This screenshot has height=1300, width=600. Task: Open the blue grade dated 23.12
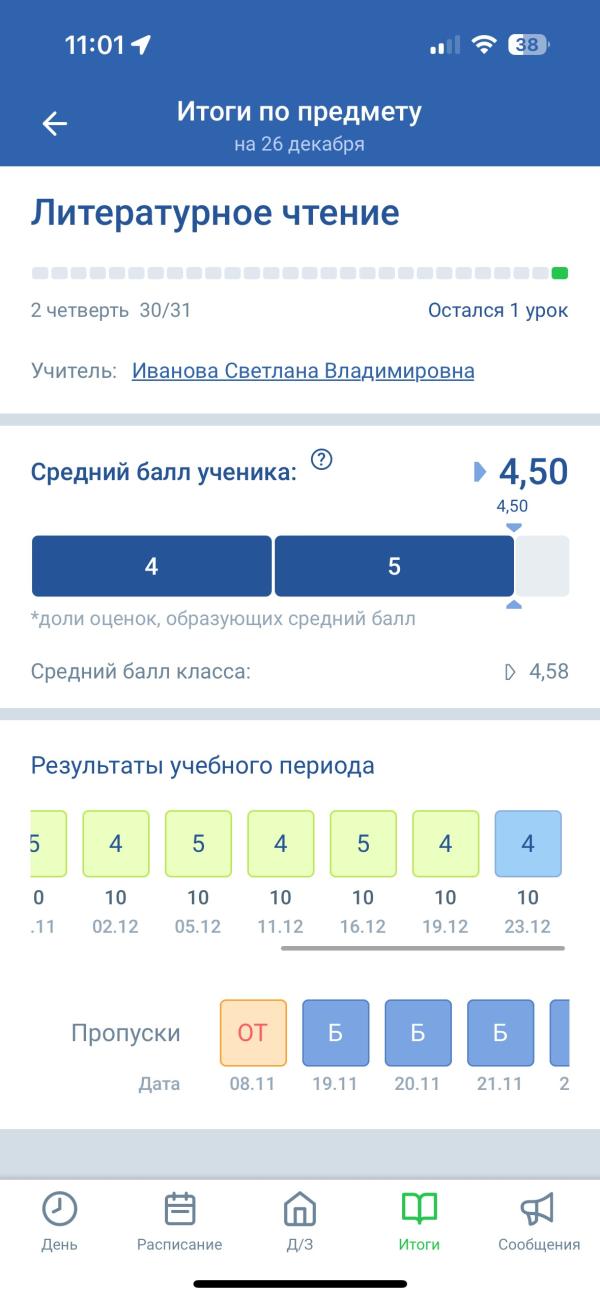point(528,844)
